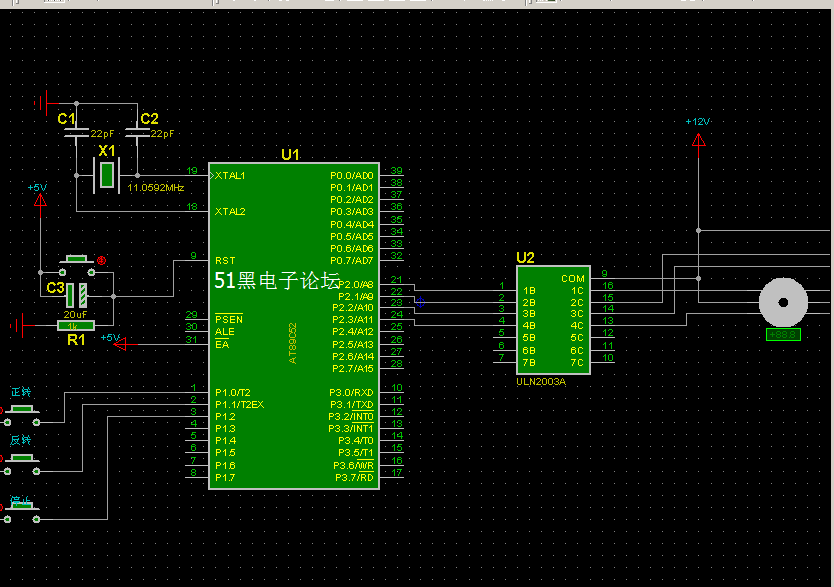Click the P2.0/A8 pin label
834x587 pixels.
356,284
